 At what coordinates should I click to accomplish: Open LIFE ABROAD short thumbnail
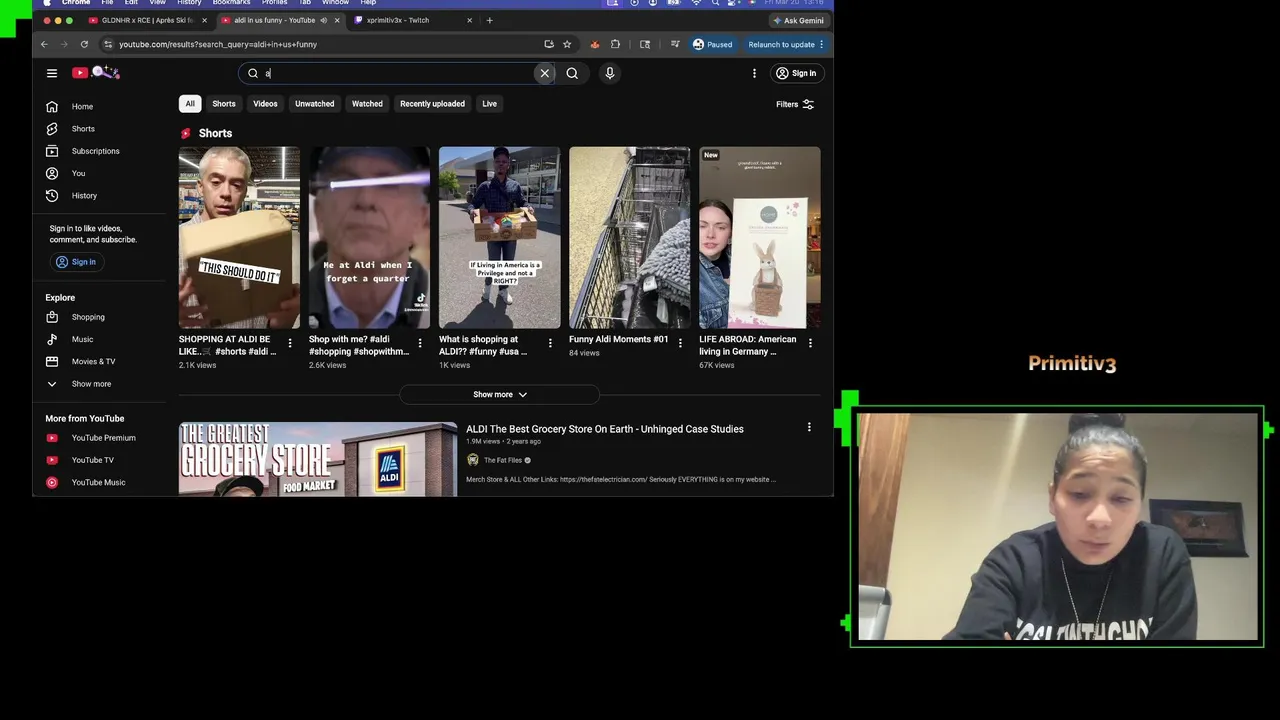[759, 238]
